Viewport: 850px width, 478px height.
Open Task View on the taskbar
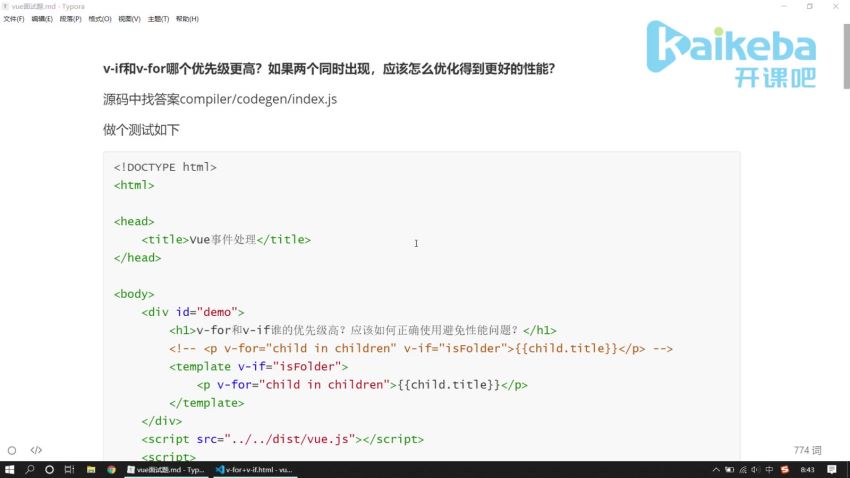click(69, 469)
